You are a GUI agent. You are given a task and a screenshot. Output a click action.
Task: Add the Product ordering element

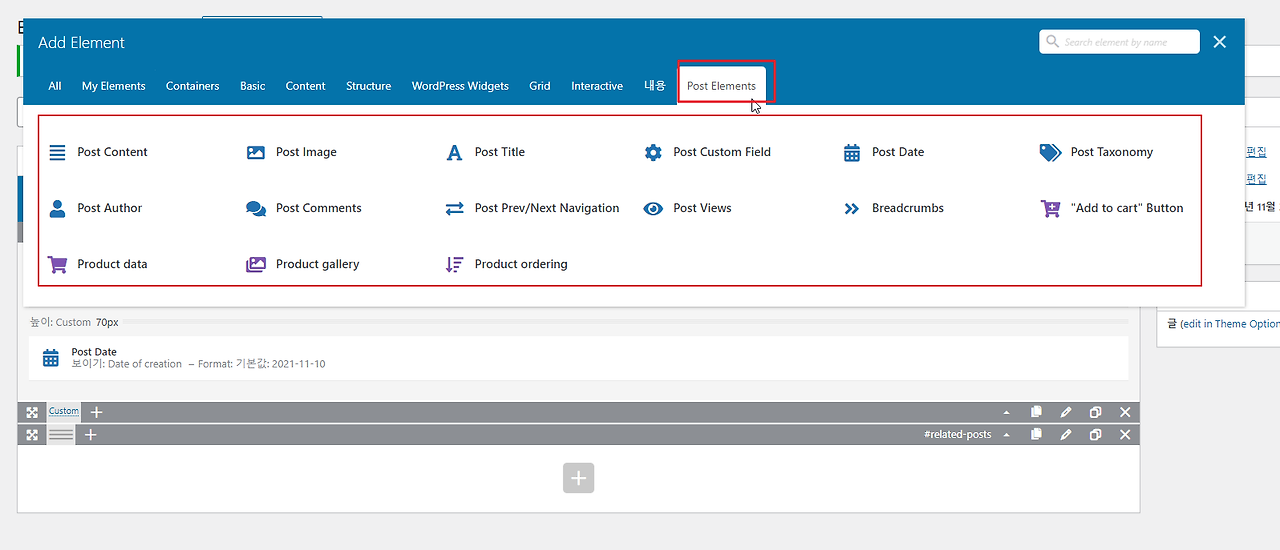[x=506, y=264]
